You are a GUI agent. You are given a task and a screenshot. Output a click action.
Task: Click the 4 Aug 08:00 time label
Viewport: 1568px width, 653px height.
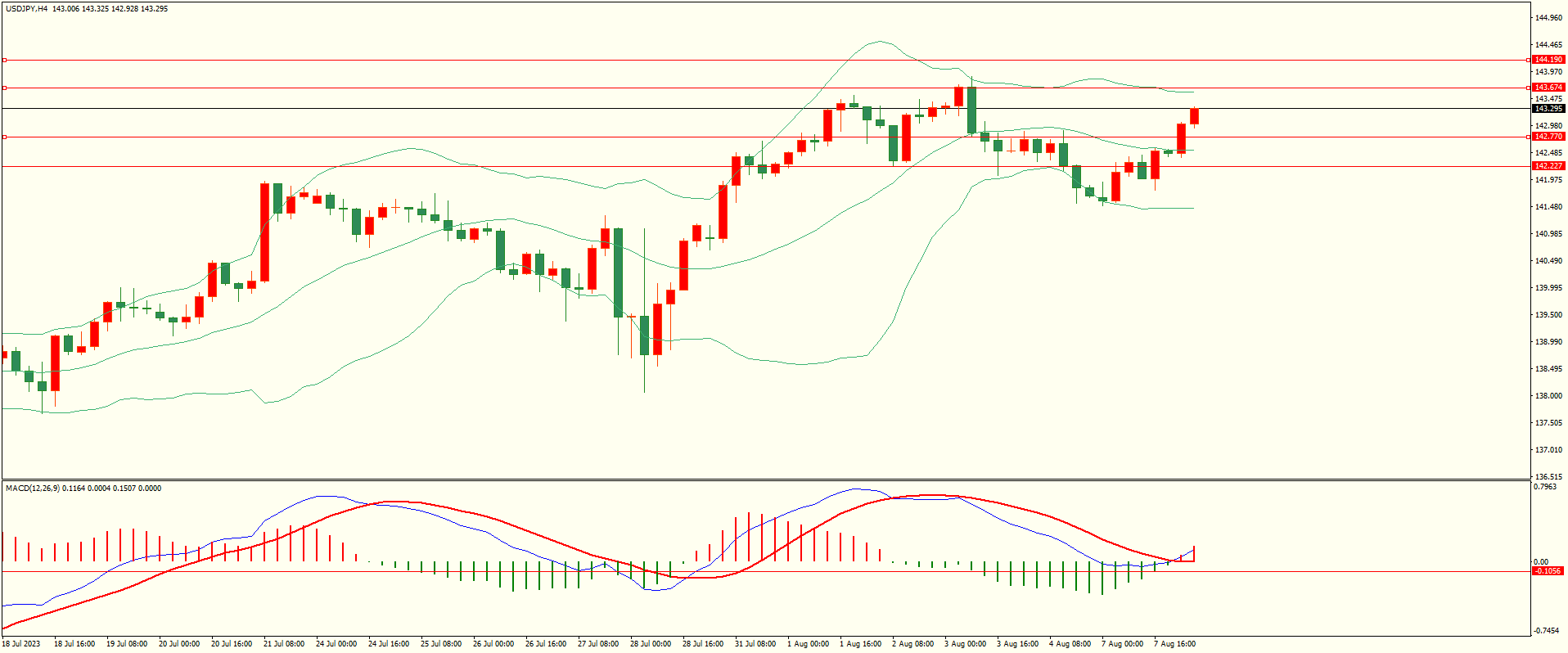1070,644
